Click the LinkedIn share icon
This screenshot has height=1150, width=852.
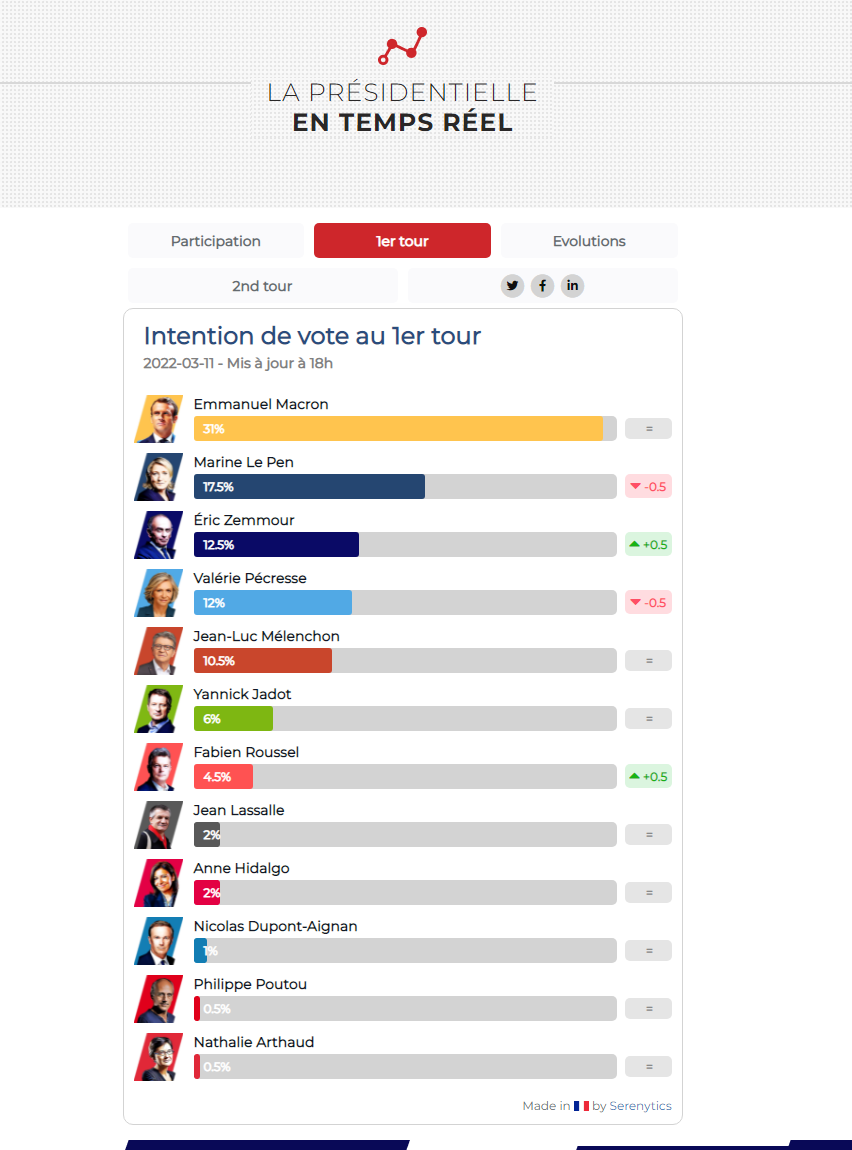(572, 286)
